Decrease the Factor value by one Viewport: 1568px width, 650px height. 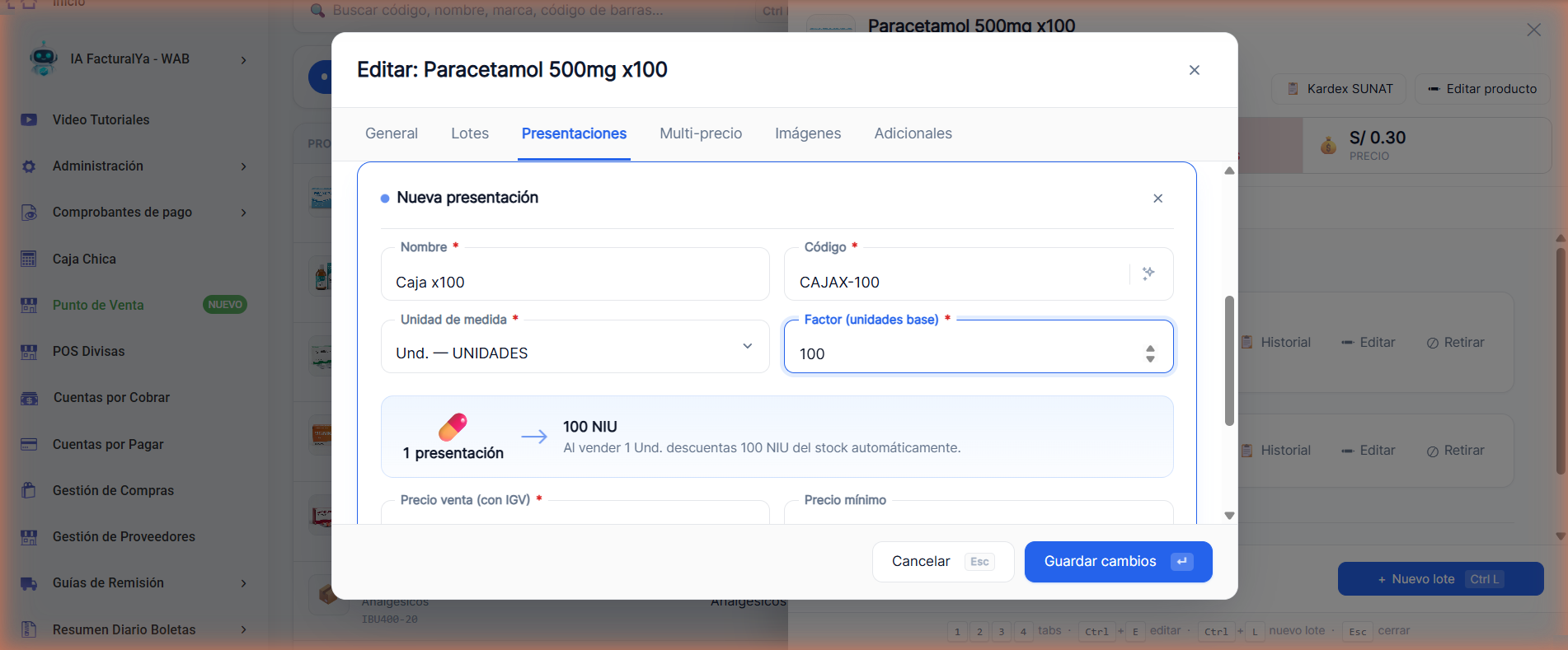pos(1150,359)
